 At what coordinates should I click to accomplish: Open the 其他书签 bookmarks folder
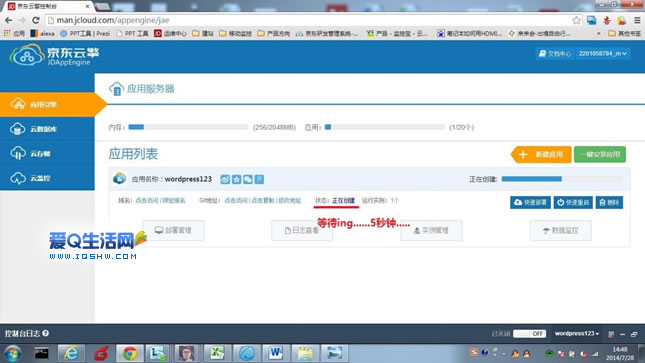[624, 33]
